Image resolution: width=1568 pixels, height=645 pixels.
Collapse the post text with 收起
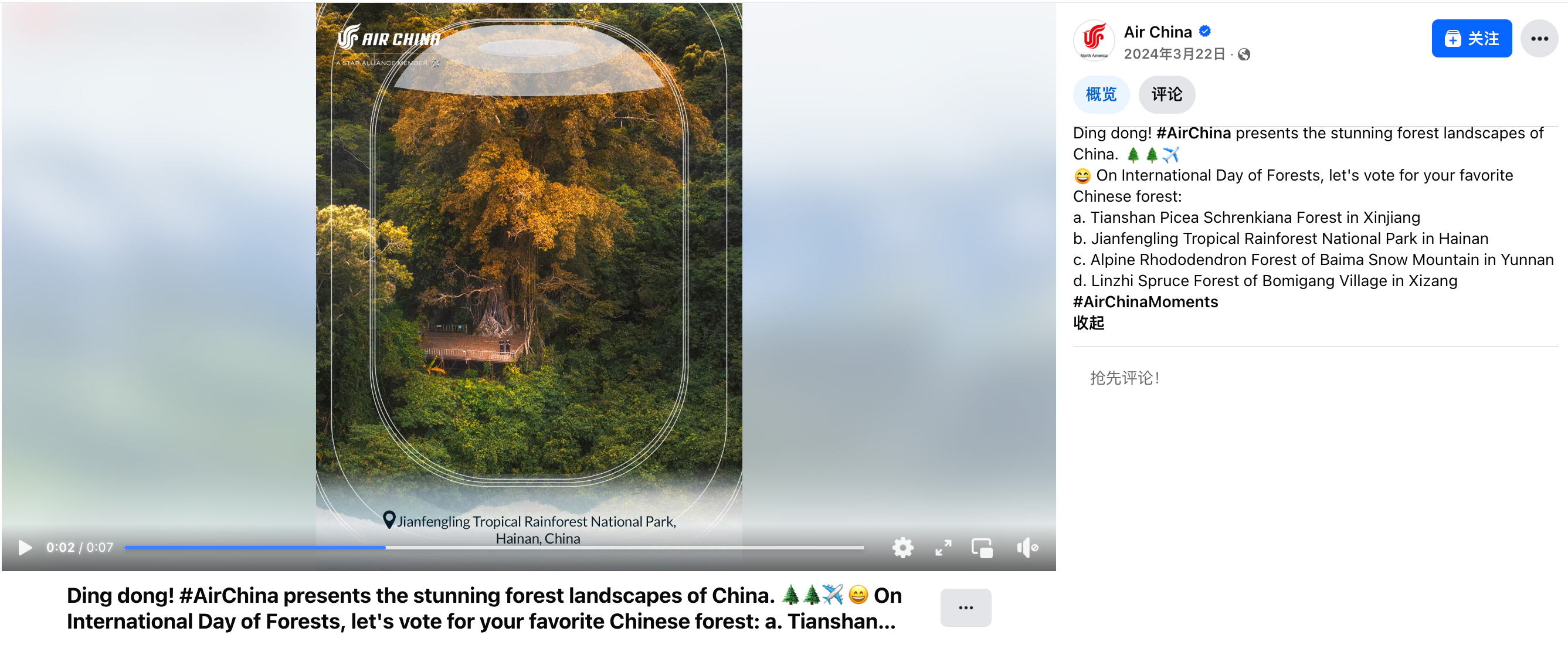pos(1088,322)
